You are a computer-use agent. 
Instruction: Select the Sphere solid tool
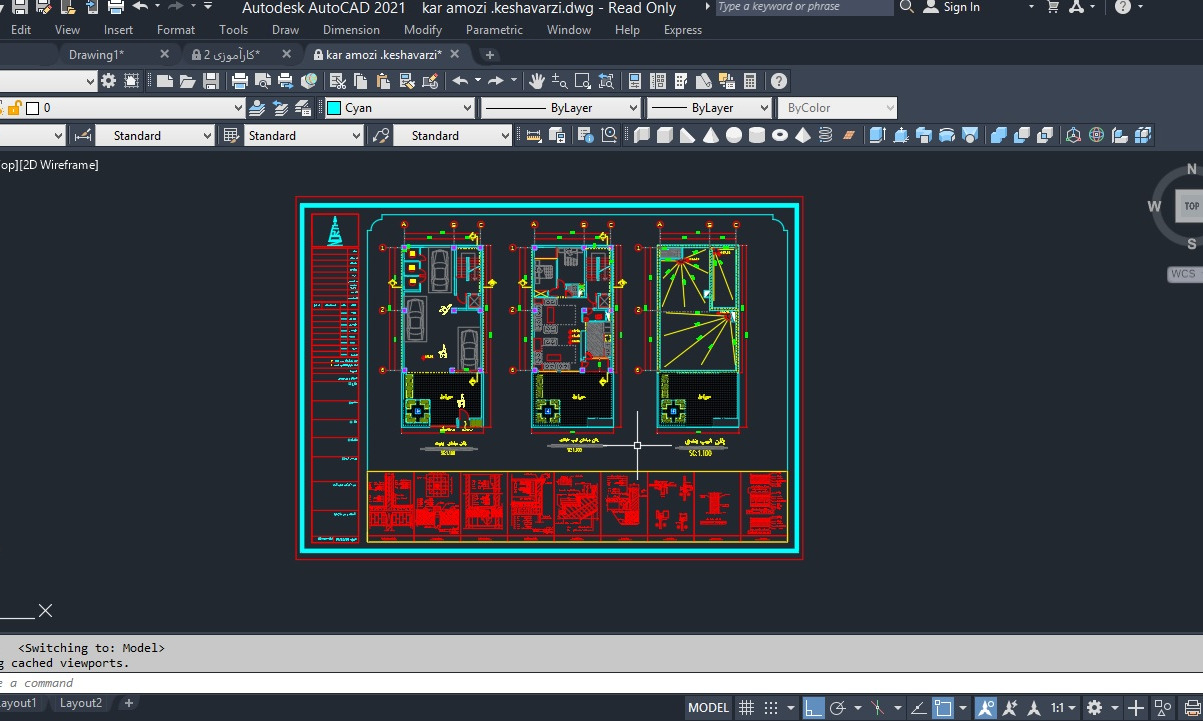pyautogui.click(x=734, y=135)
